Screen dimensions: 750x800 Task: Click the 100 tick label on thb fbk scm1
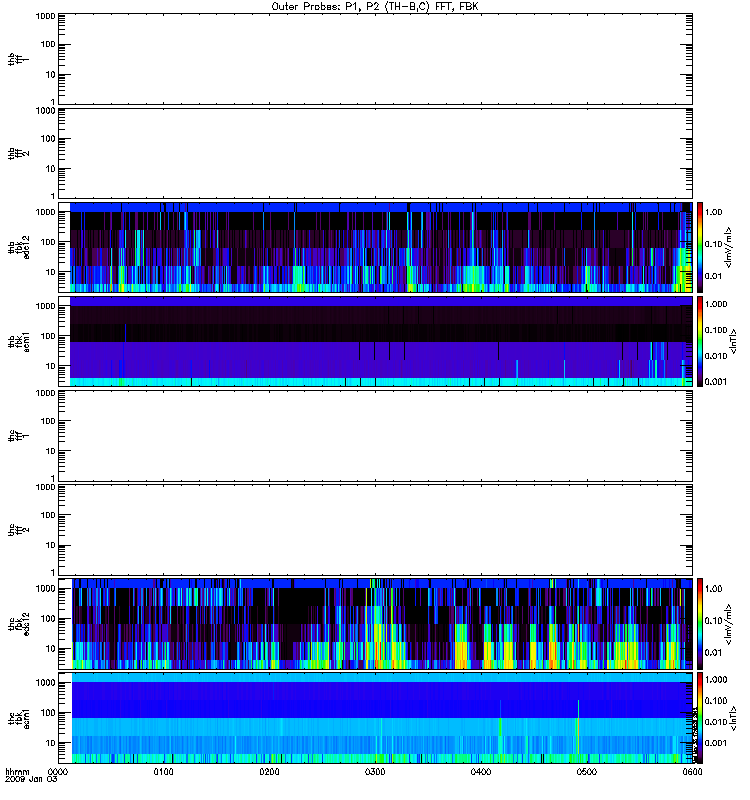point(48,336)
